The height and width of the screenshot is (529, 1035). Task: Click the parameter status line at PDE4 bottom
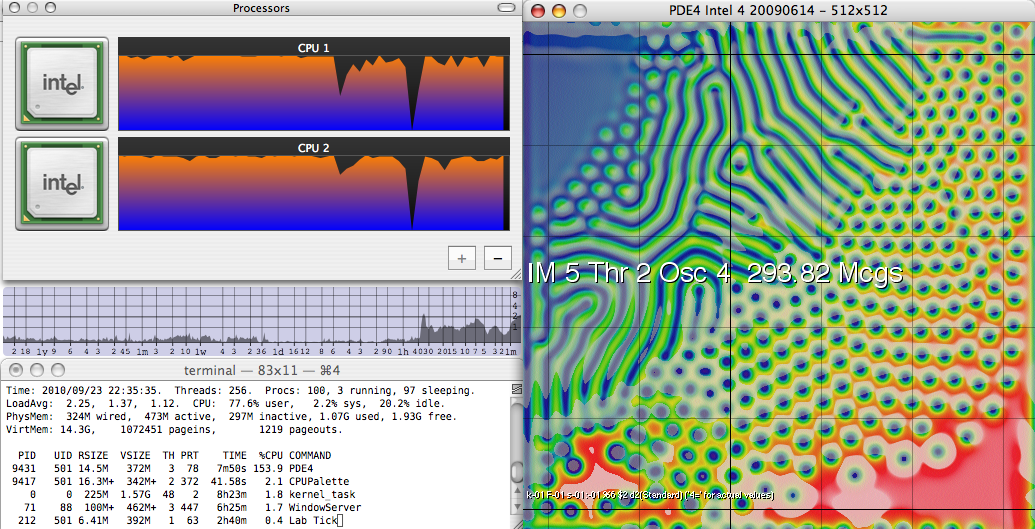(x=650, y=495)
